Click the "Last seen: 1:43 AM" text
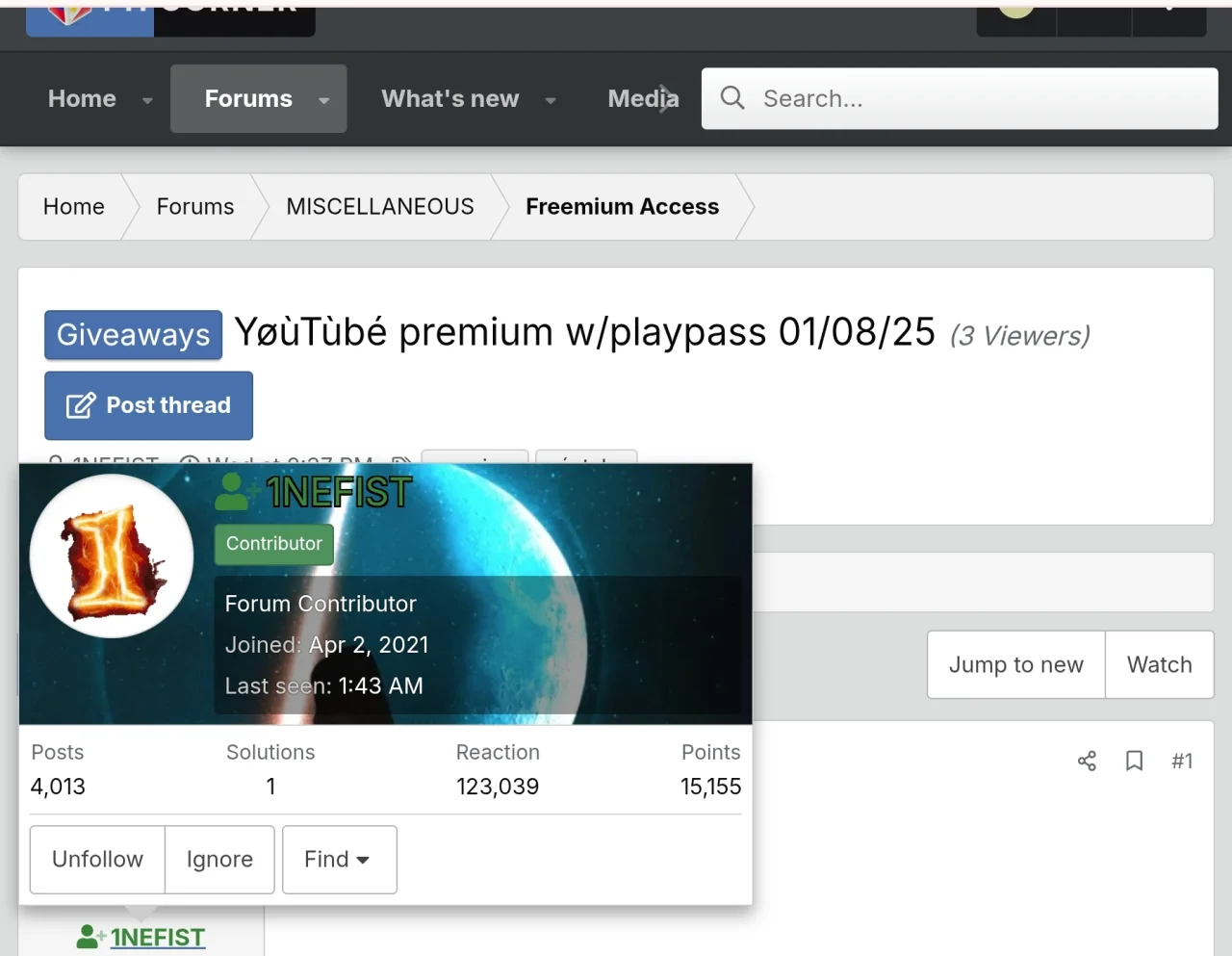 click(324, 685)
